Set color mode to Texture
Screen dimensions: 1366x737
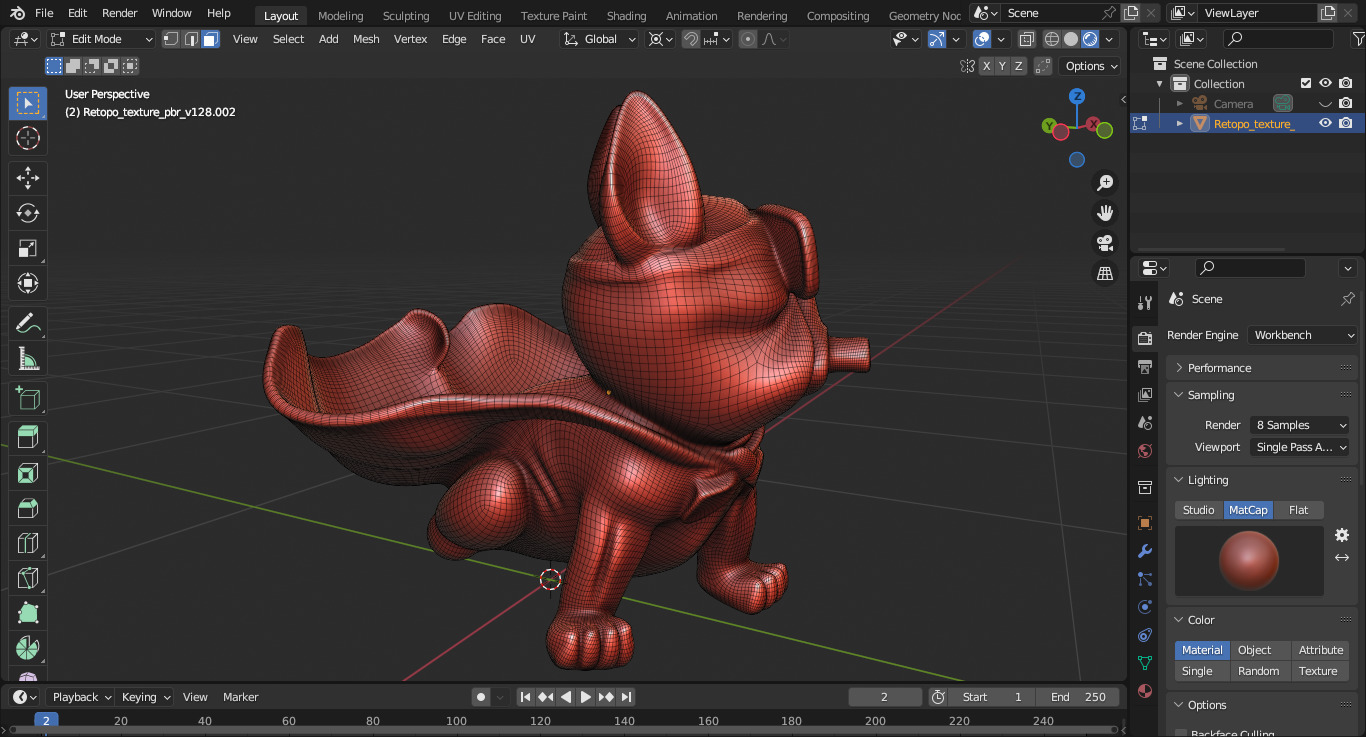pyautogui.click(x=1318, y=671)
